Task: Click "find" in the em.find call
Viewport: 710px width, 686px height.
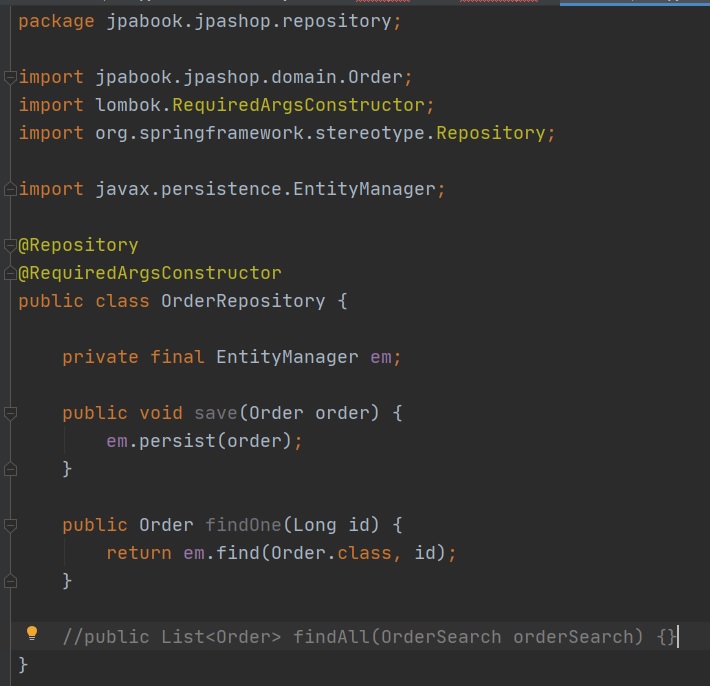Action: [238, 553]
